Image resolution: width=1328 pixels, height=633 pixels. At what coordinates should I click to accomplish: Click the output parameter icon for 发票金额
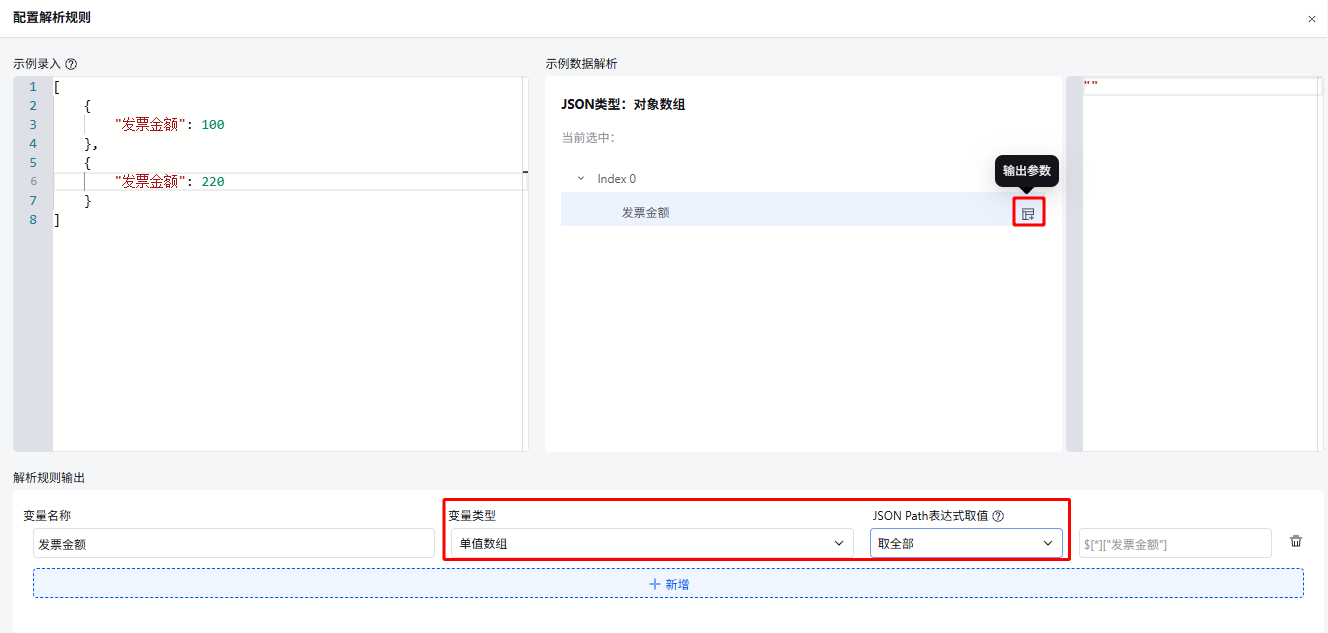coord(1028,213)
